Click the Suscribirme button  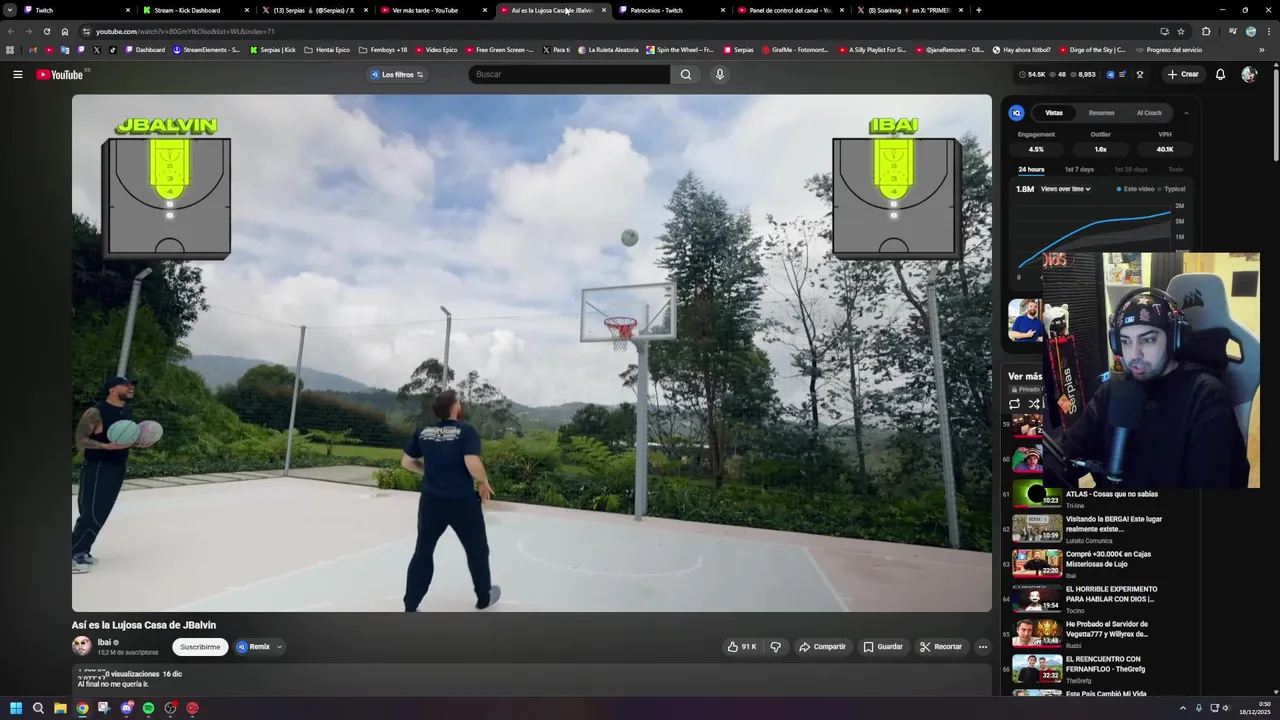(x=200, y=647)
